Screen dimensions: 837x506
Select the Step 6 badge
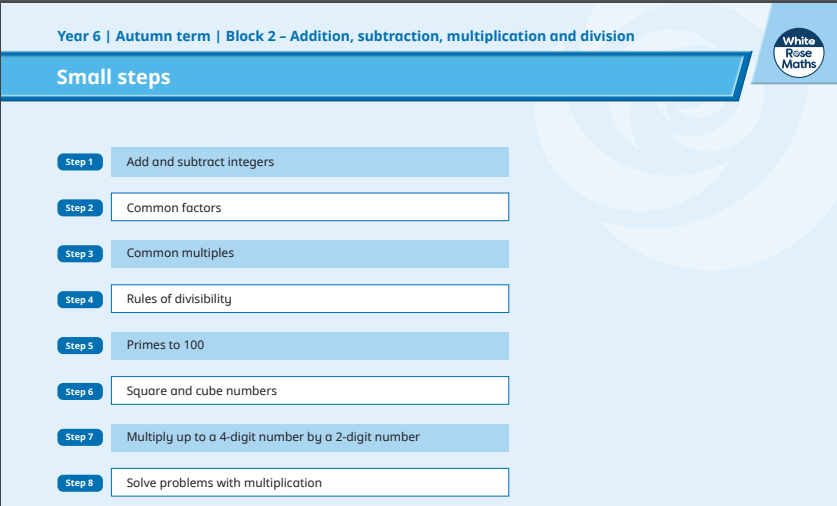(80, 392)
